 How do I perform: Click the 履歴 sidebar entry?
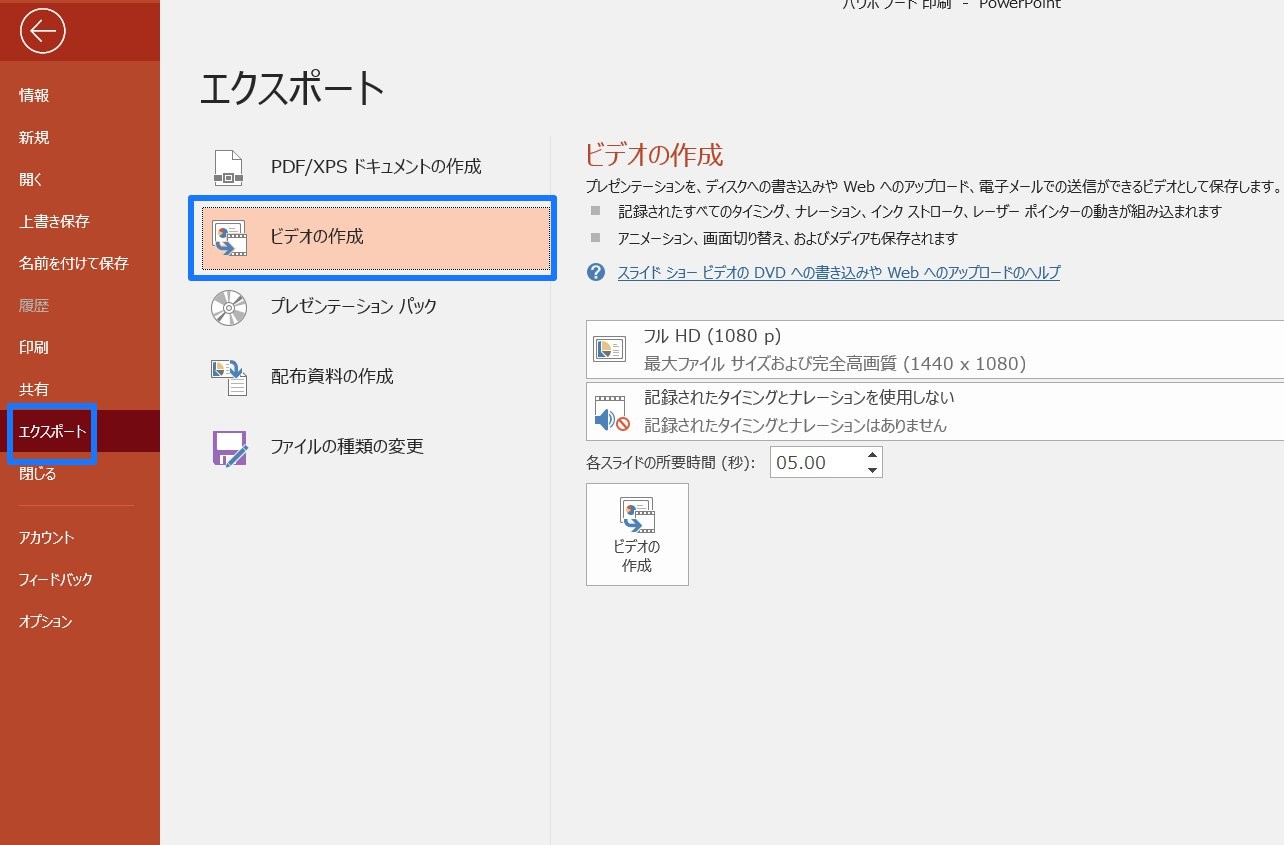34,306
